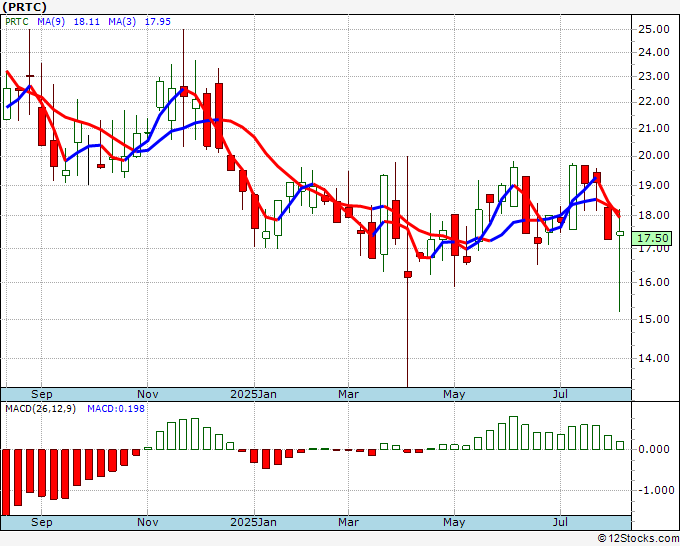Click the 21.00 price axis label
The image size is (680, 546).
(x=654, y=128)
